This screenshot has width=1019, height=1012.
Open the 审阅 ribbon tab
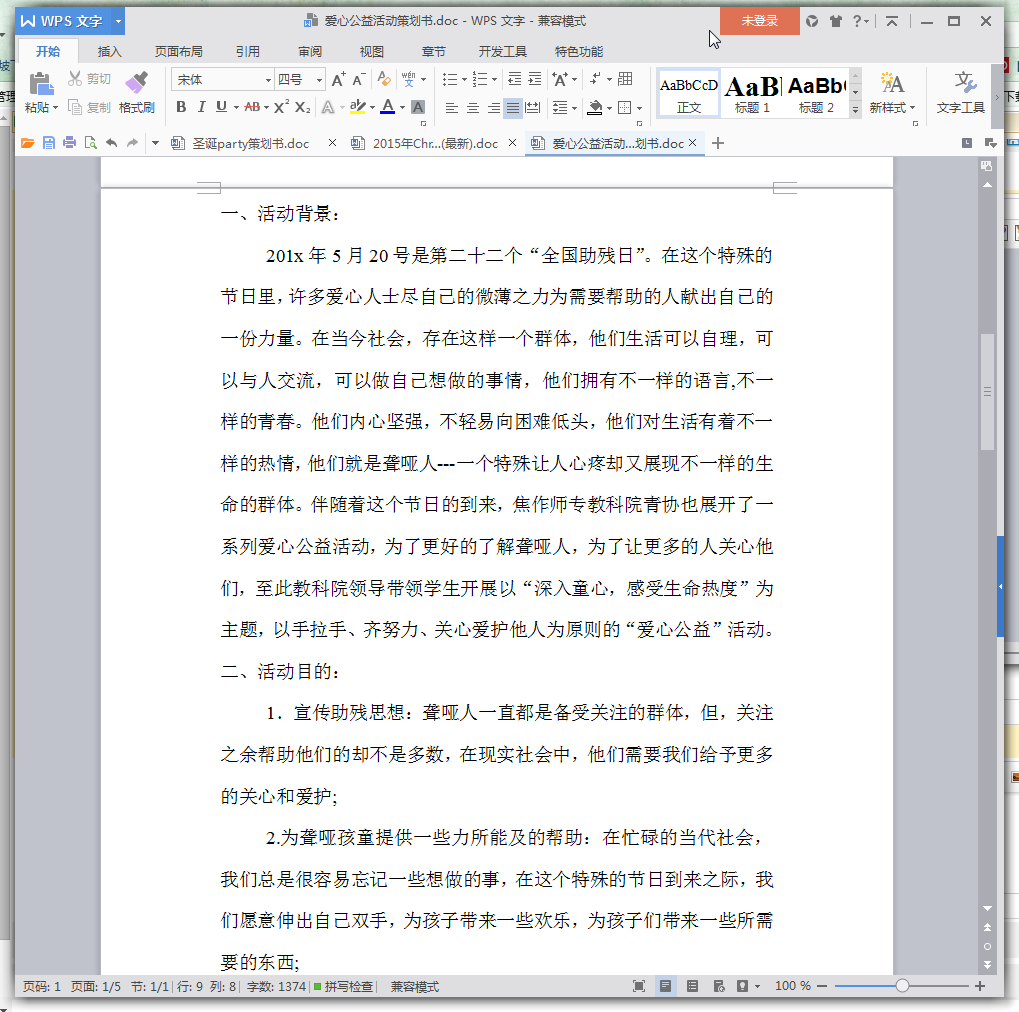pyautogui.click(x=310, y=51)
